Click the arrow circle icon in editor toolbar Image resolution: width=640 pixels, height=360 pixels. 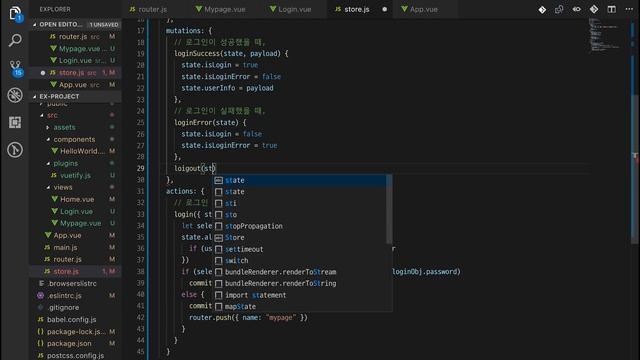576,9
